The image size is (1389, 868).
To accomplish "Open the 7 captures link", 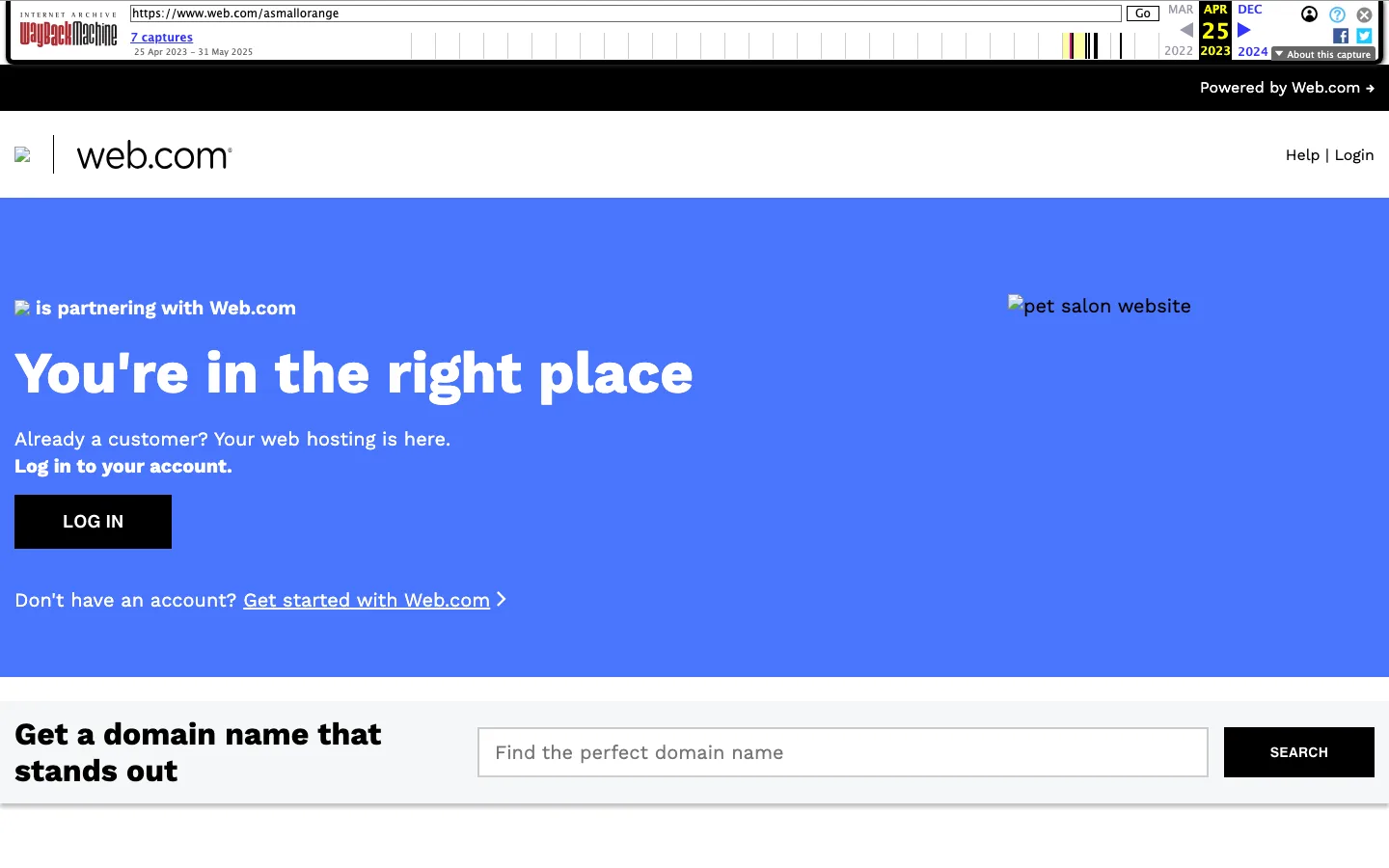I will (162, 38).
